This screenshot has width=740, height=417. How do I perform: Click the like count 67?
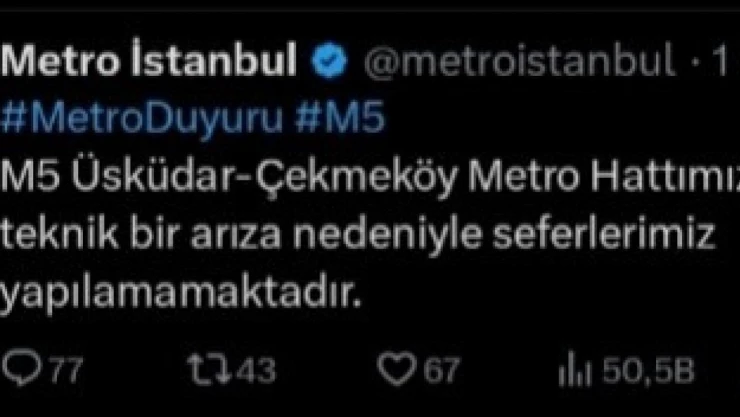tap(441, 370)
